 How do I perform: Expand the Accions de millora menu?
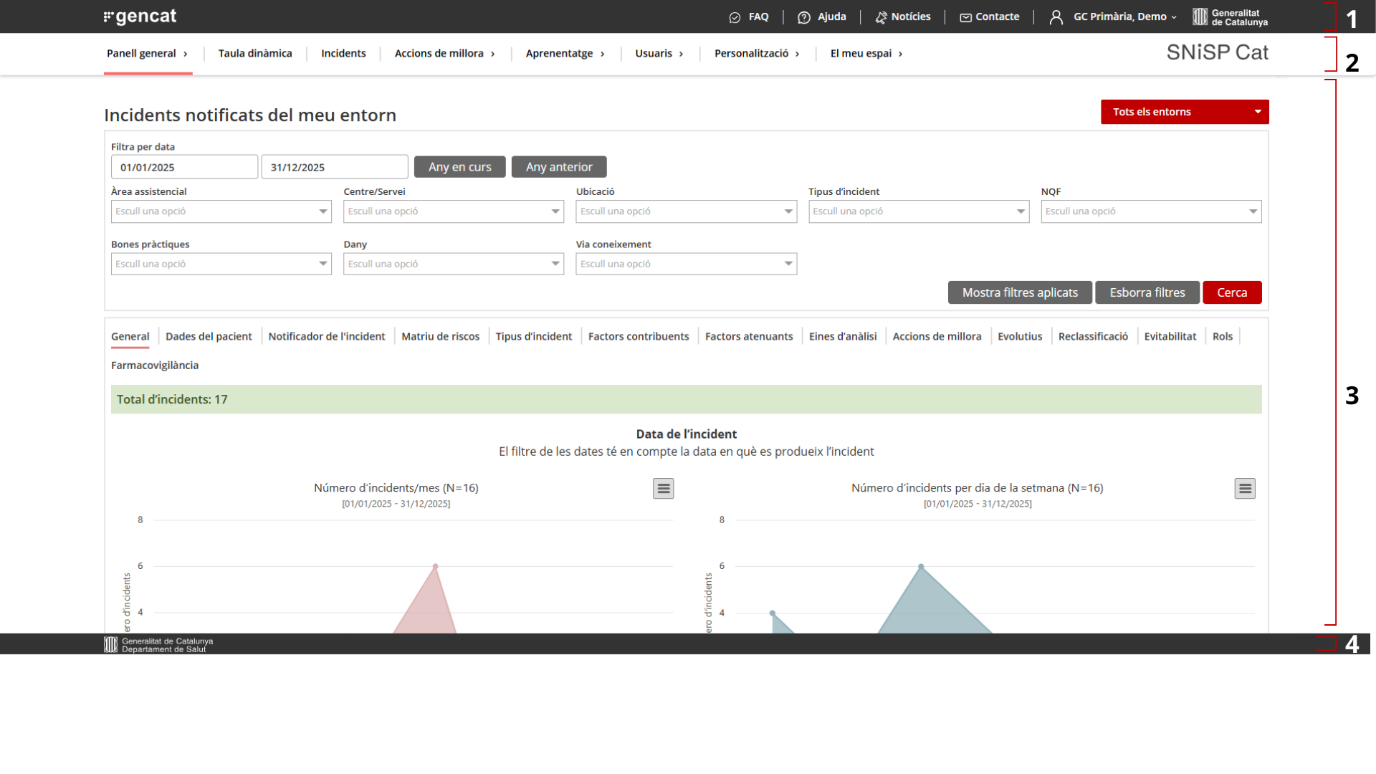point(445,54)
